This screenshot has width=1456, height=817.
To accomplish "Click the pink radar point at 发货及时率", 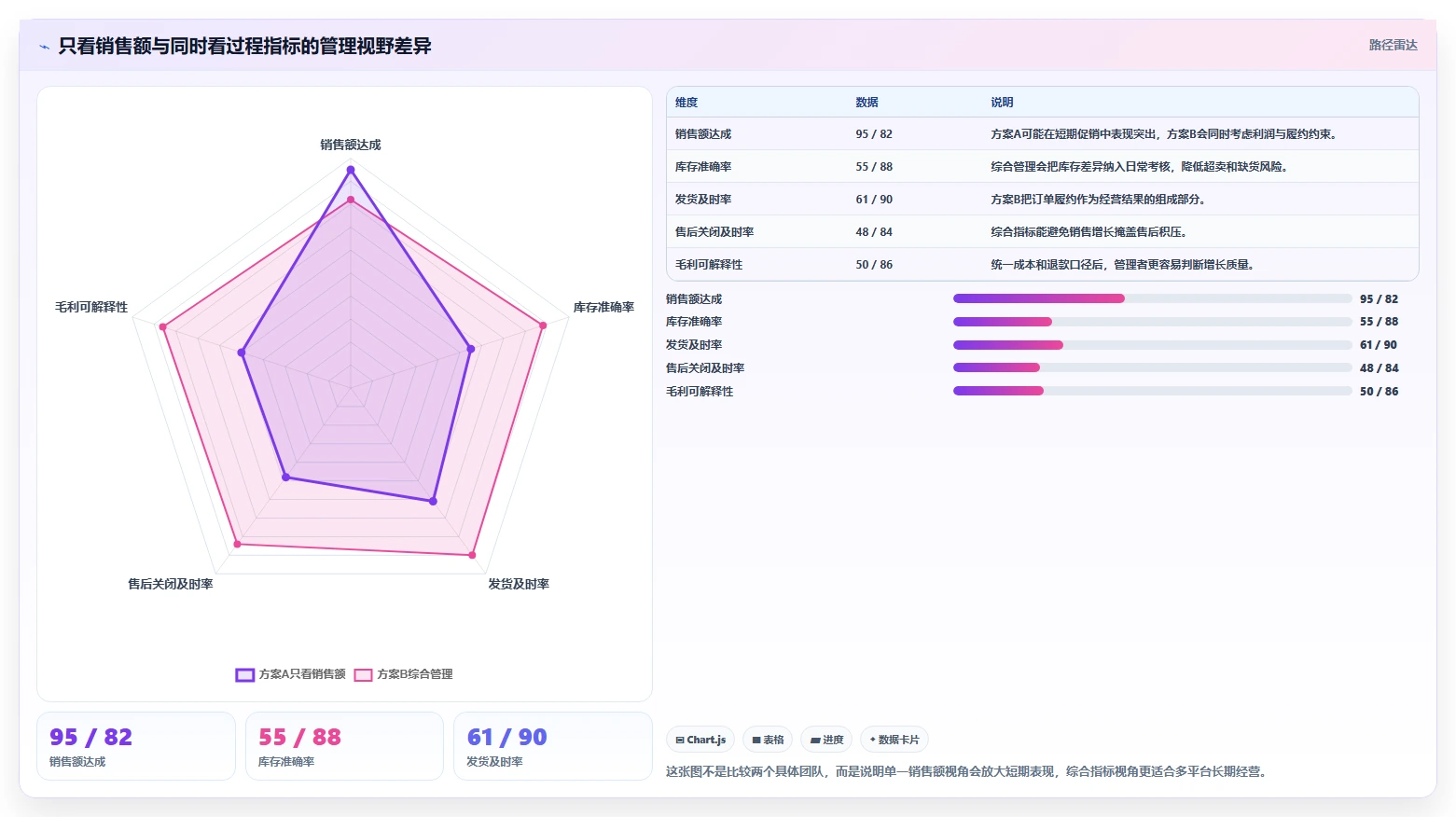I will (472, 555).
